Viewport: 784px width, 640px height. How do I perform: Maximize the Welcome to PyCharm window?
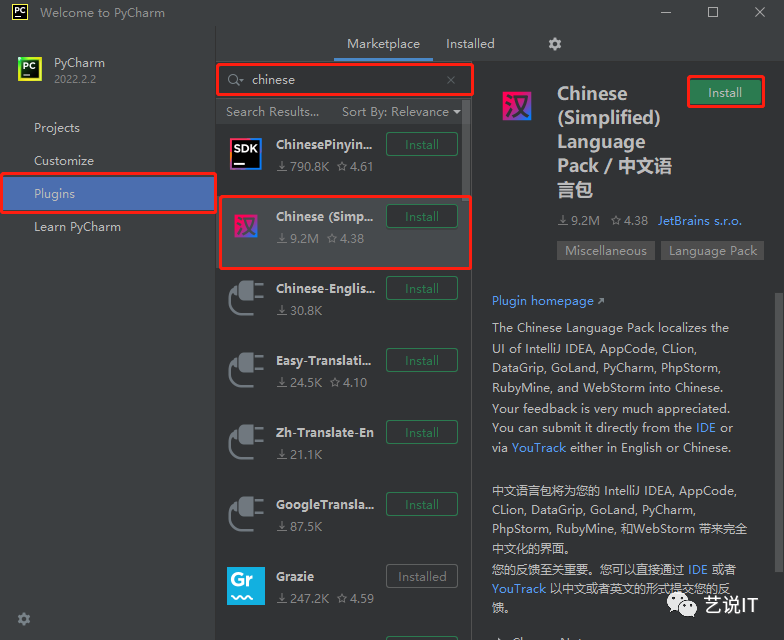(713, 12)
